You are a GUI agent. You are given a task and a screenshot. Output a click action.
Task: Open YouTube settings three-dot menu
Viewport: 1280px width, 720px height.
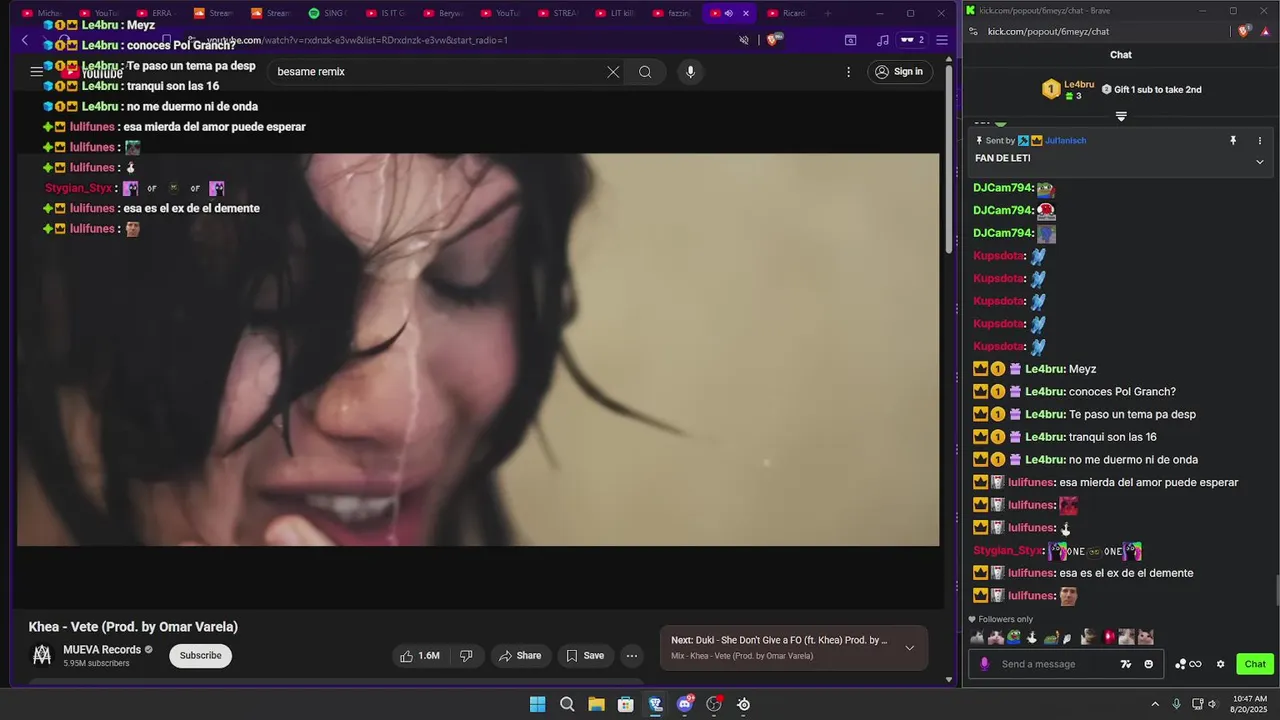[848, 72]
